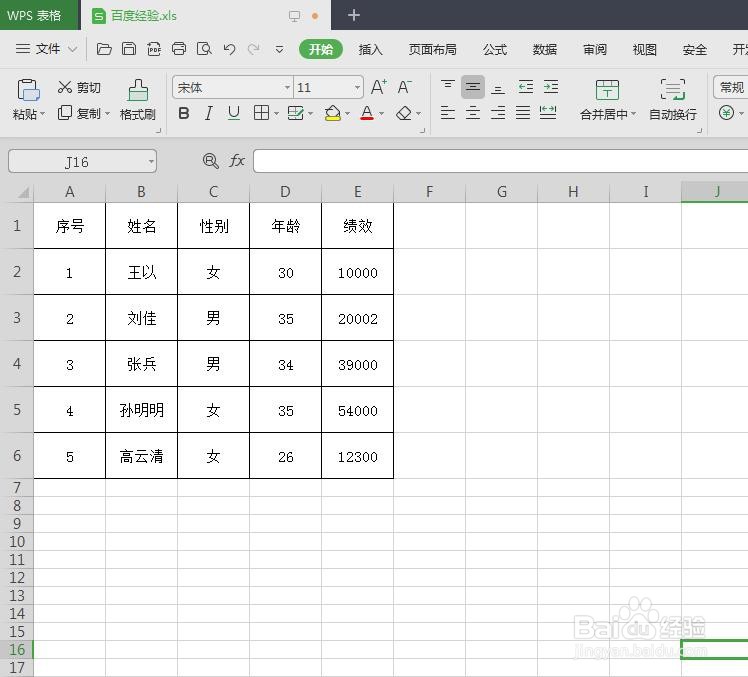Align text left icon
Image resolution: width=748 pixels, height=677 pixels.
click(x=447, y=113)
